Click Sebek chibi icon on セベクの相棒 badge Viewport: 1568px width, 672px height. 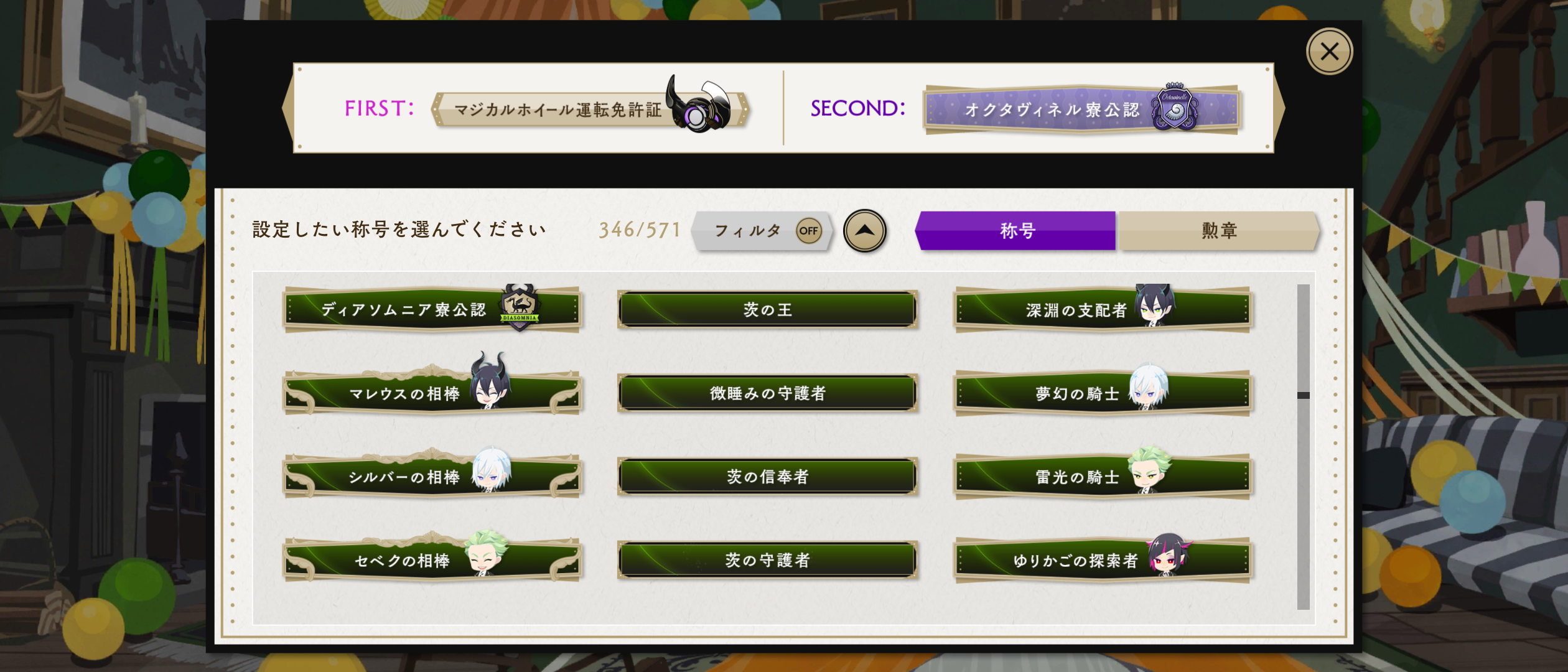[486, 553]
